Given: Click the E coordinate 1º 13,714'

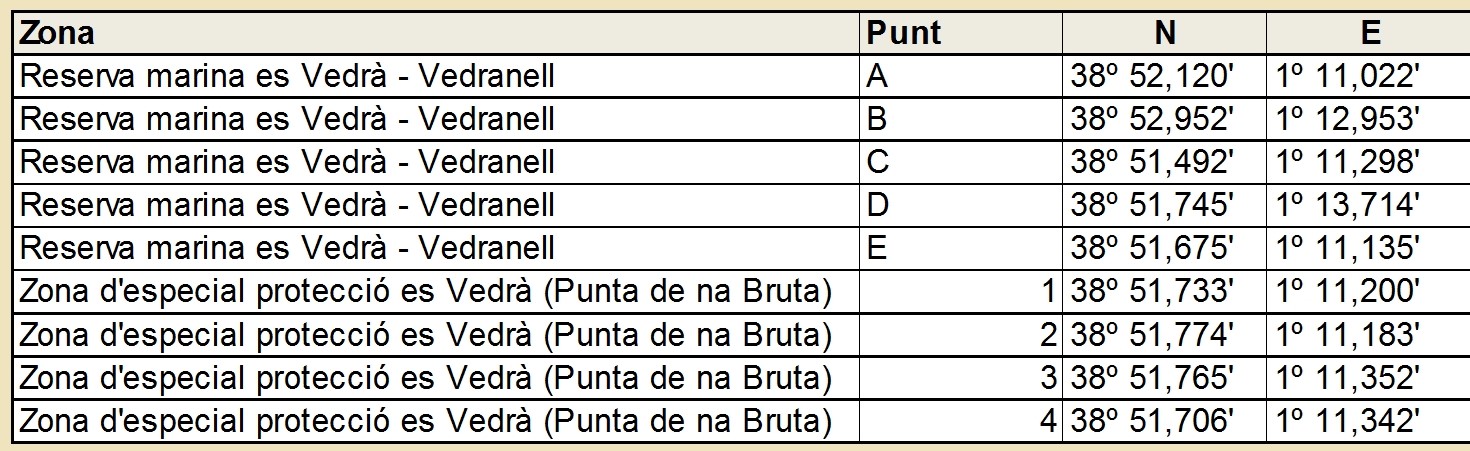Looking at the screenshot, I should (1349, 205).
